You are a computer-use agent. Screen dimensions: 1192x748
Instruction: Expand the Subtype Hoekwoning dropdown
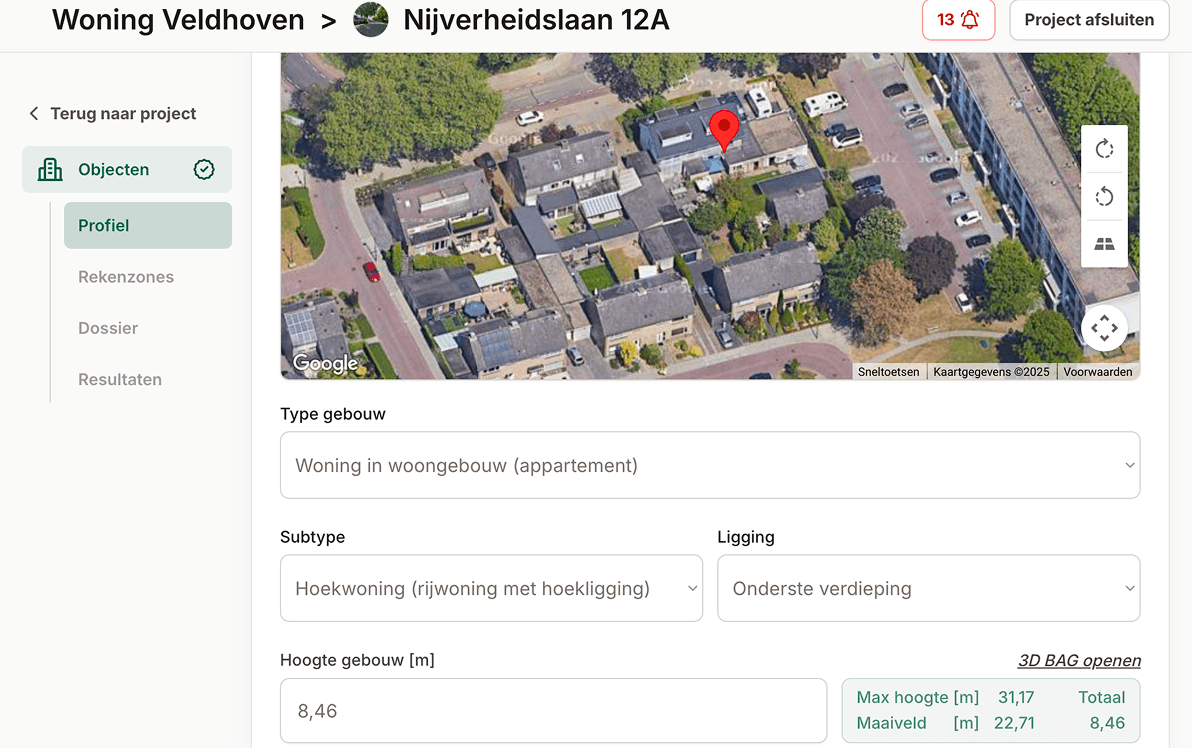click(x=490, y=588)
